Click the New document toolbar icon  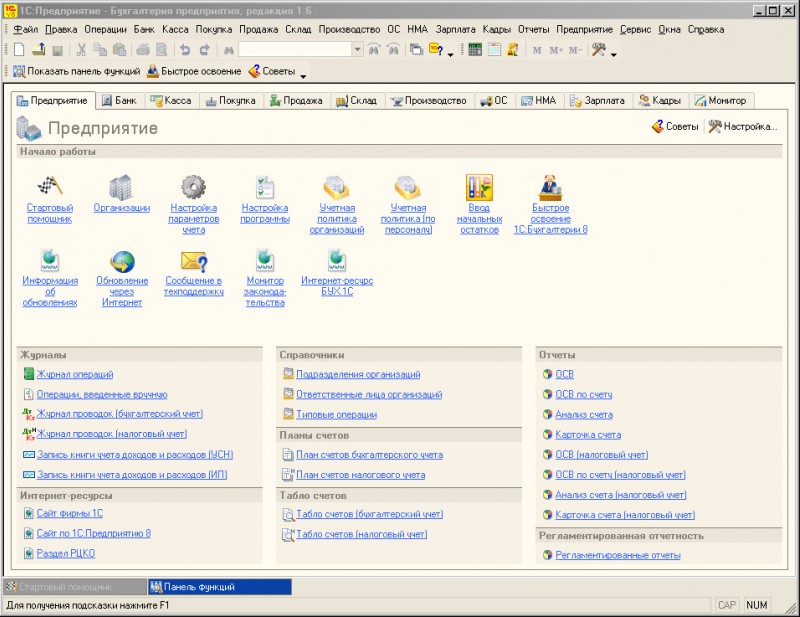pos(19,50)
